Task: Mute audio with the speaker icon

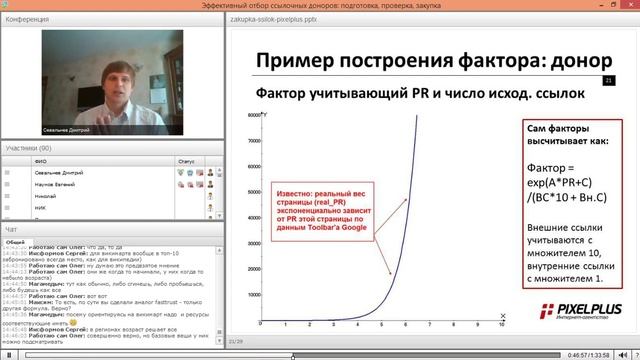Action: (x=622, y=355)
